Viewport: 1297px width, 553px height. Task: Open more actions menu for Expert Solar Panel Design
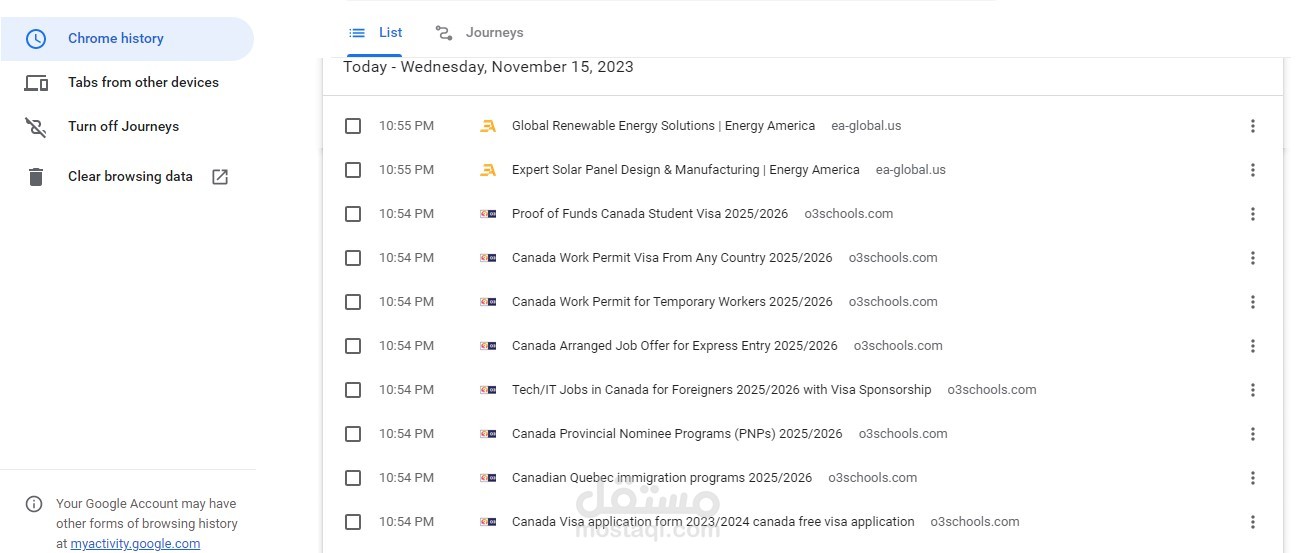(x=1252, y=170)
